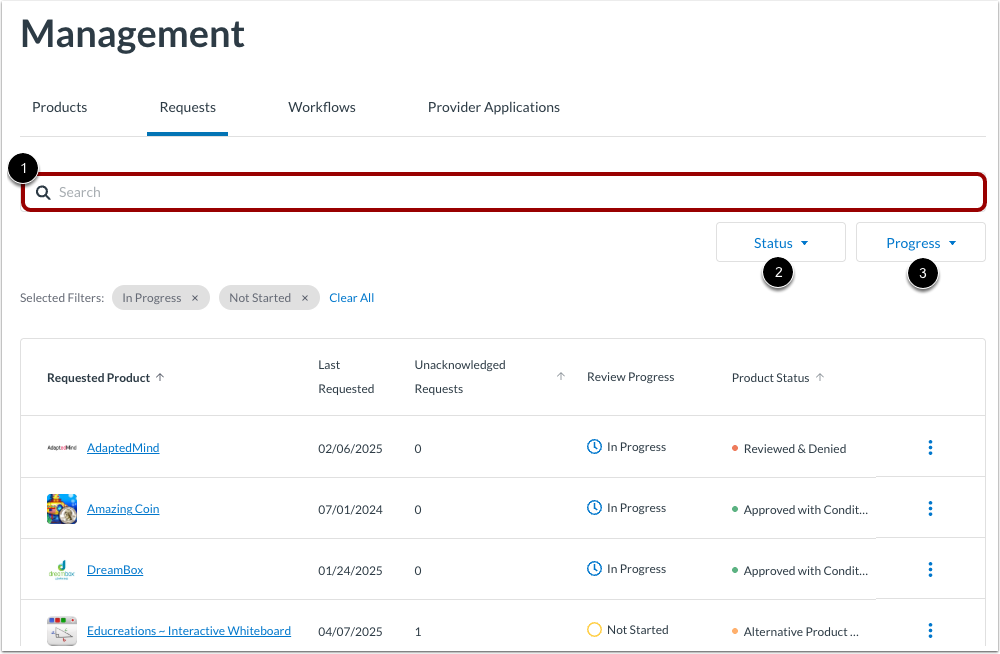Click the DreamBox In Progress clock icon
1000x654 pixels.
(594, 569)
